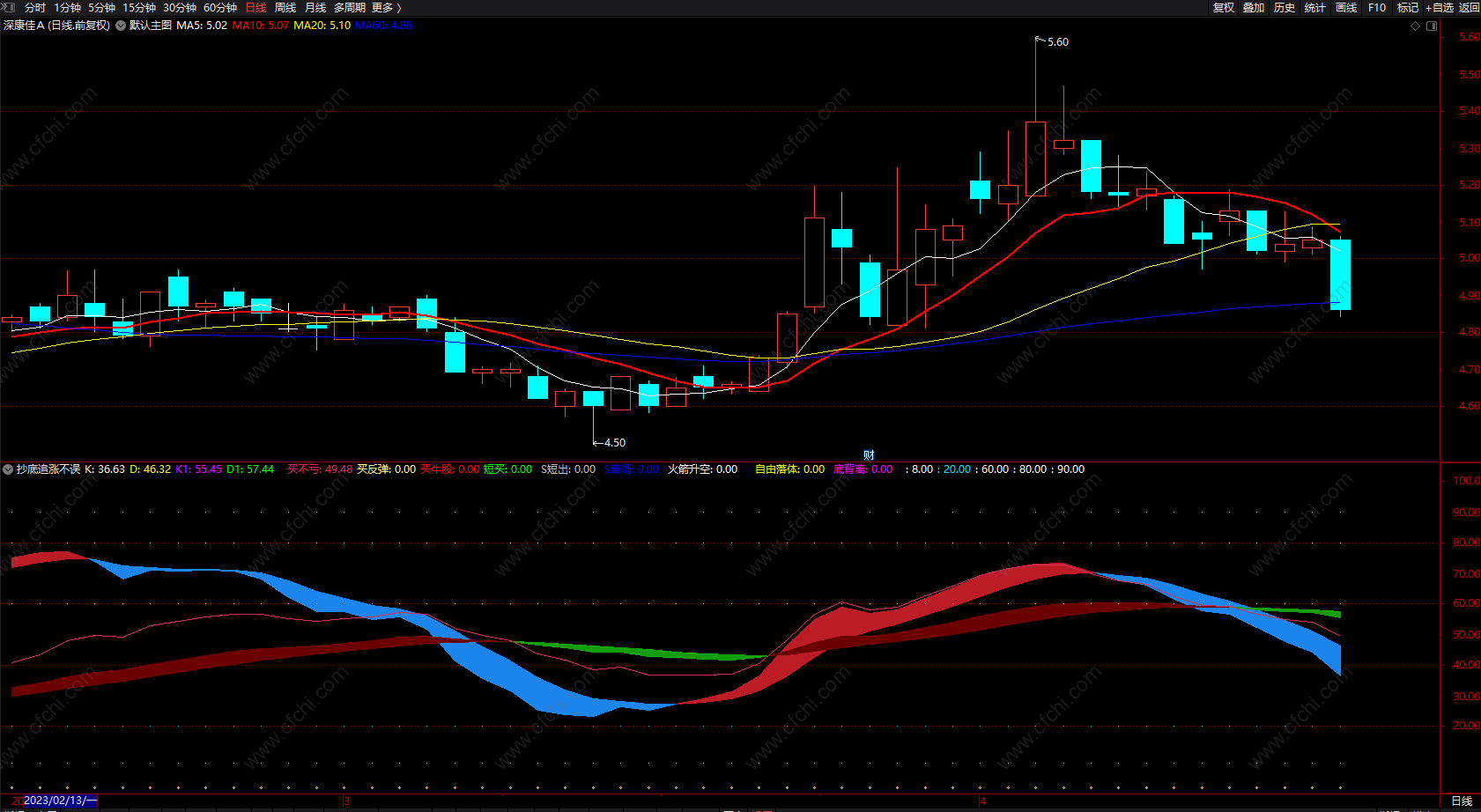Viewport: 1481px width, 812px height.
Task: Open the 多周期 multi-period view
Action: [350, 8]
